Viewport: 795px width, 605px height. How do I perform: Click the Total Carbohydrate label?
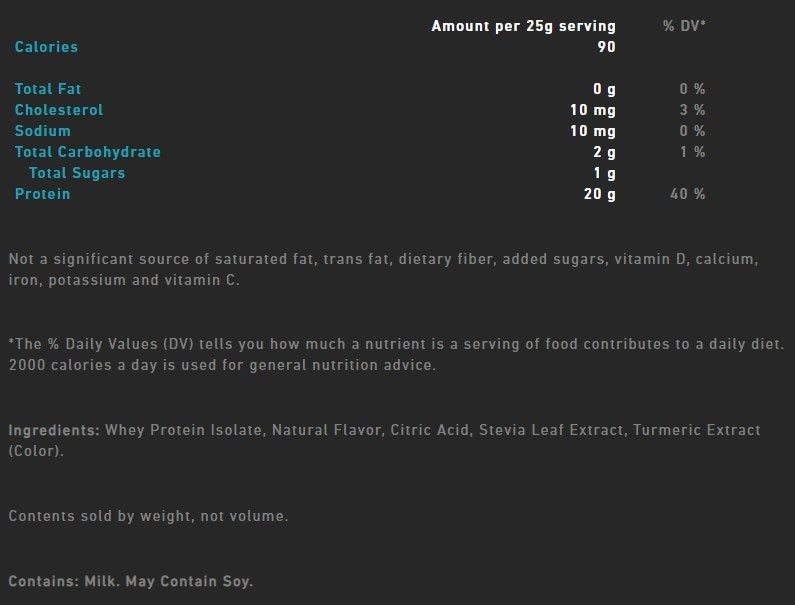(x=88, y=152)
